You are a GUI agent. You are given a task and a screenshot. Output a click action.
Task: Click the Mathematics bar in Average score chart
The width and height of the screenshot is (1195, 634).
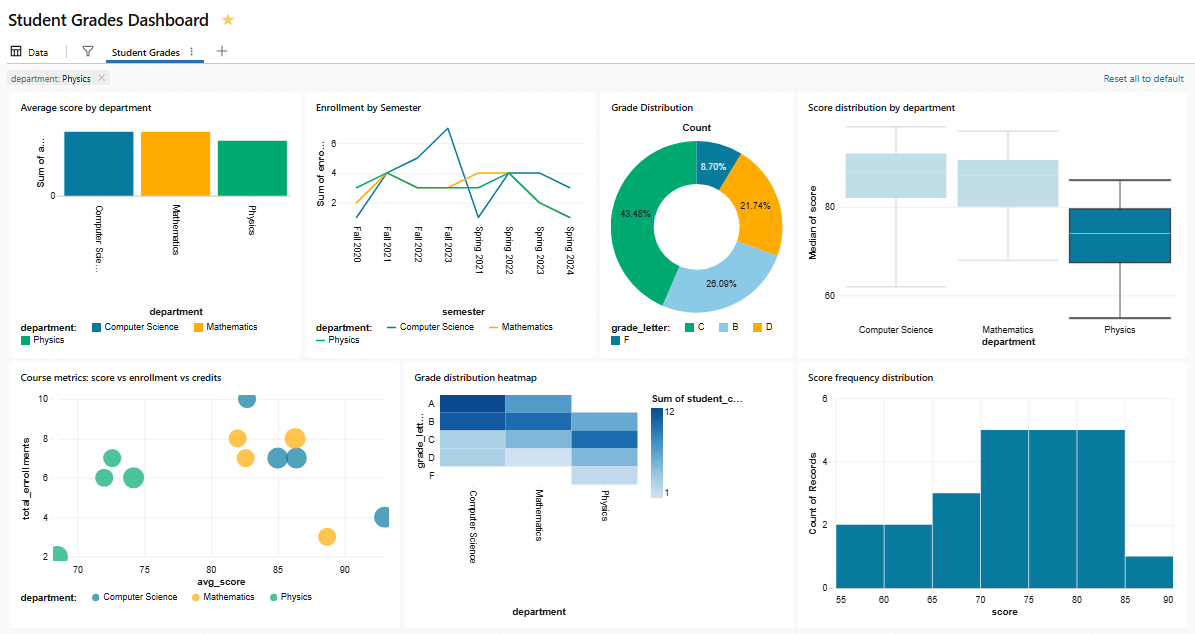pyautogui.click(x=175, y=164)
